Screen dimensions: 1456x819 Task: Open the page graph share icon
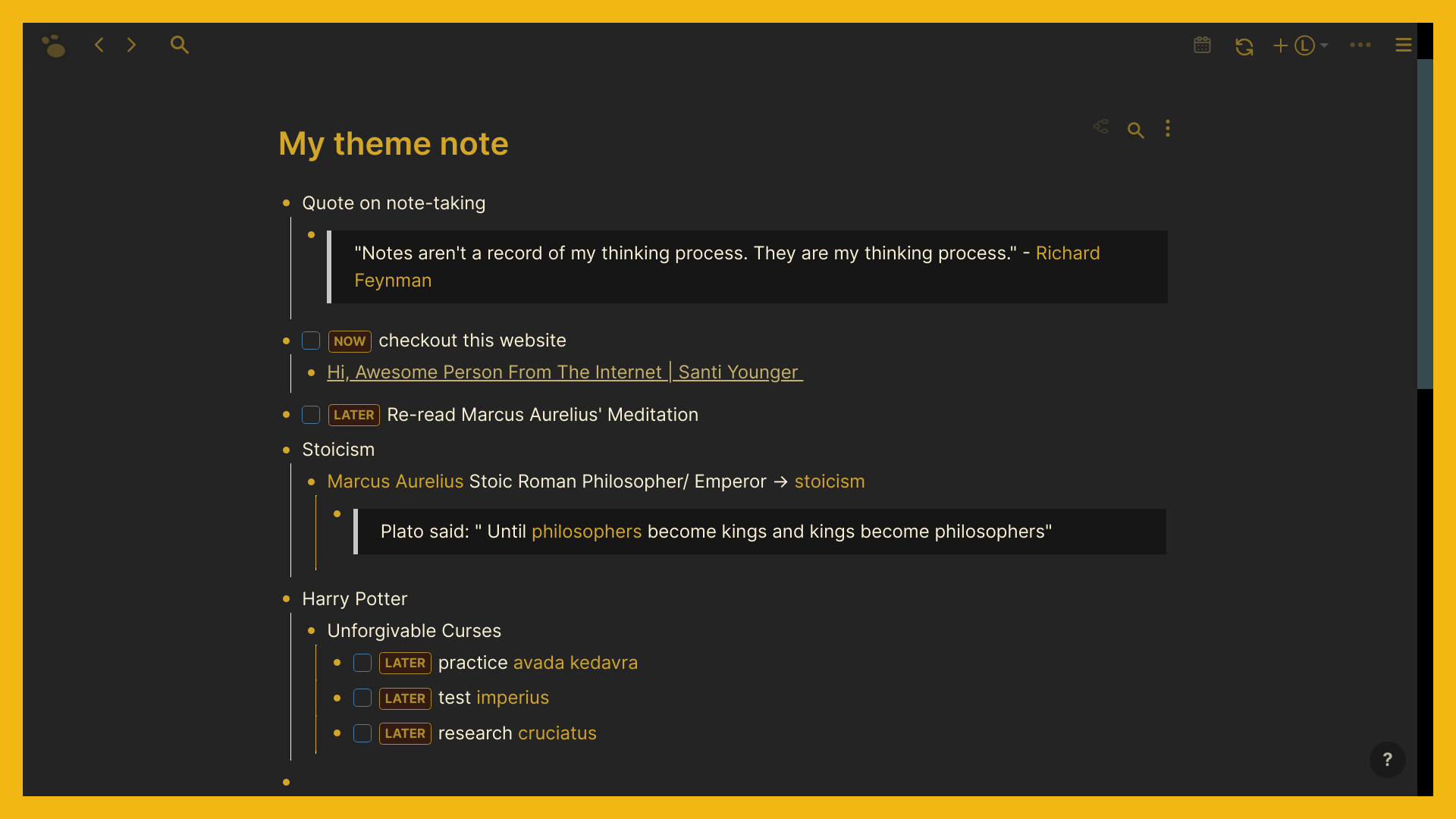pos(1101,127)
